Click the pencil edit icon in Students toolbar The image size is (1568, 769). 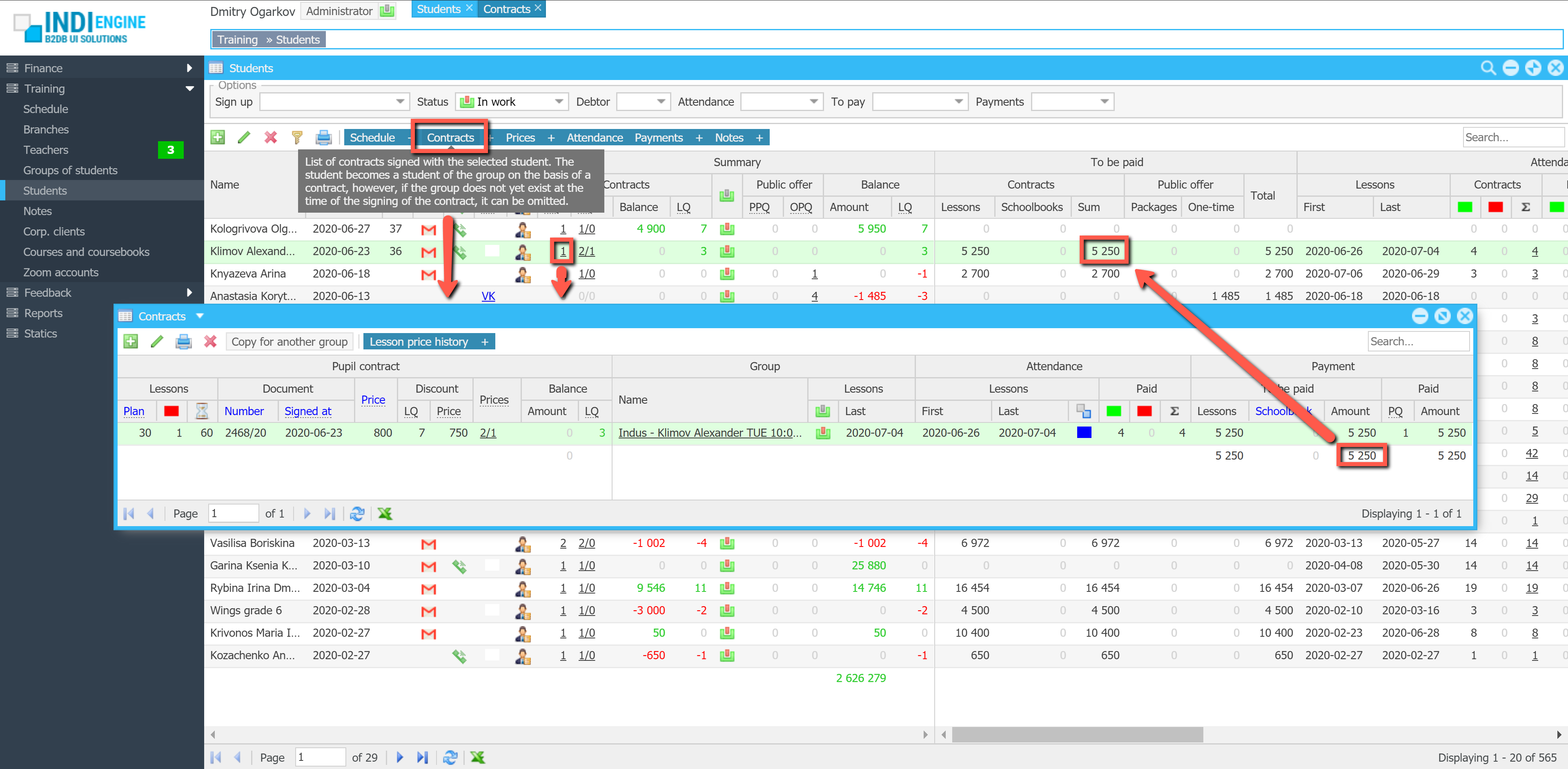pos(243,138)
